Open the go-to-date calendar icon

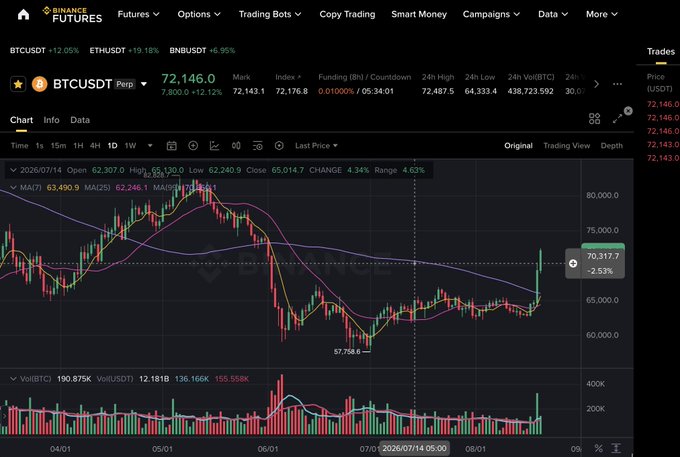click(x=172, y=146)
